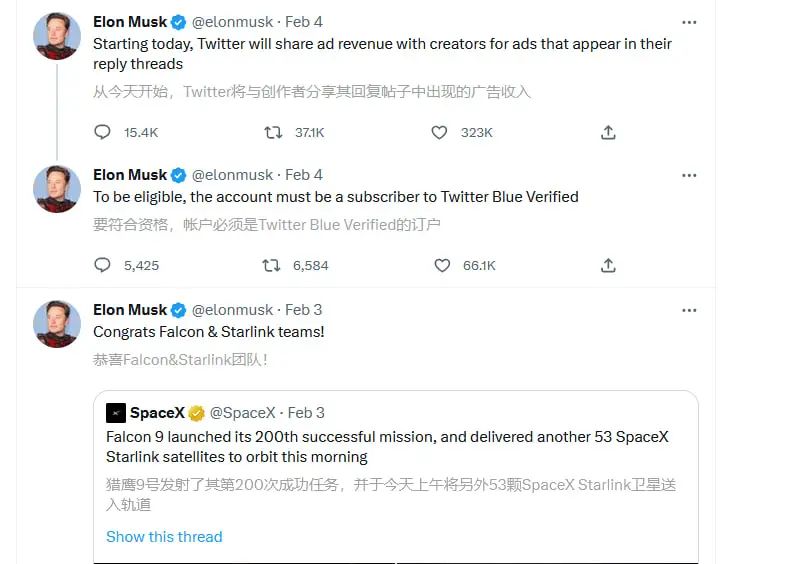
Task: Click Elon Musk avatar on first tweet
Action: [x=57, y=36]
